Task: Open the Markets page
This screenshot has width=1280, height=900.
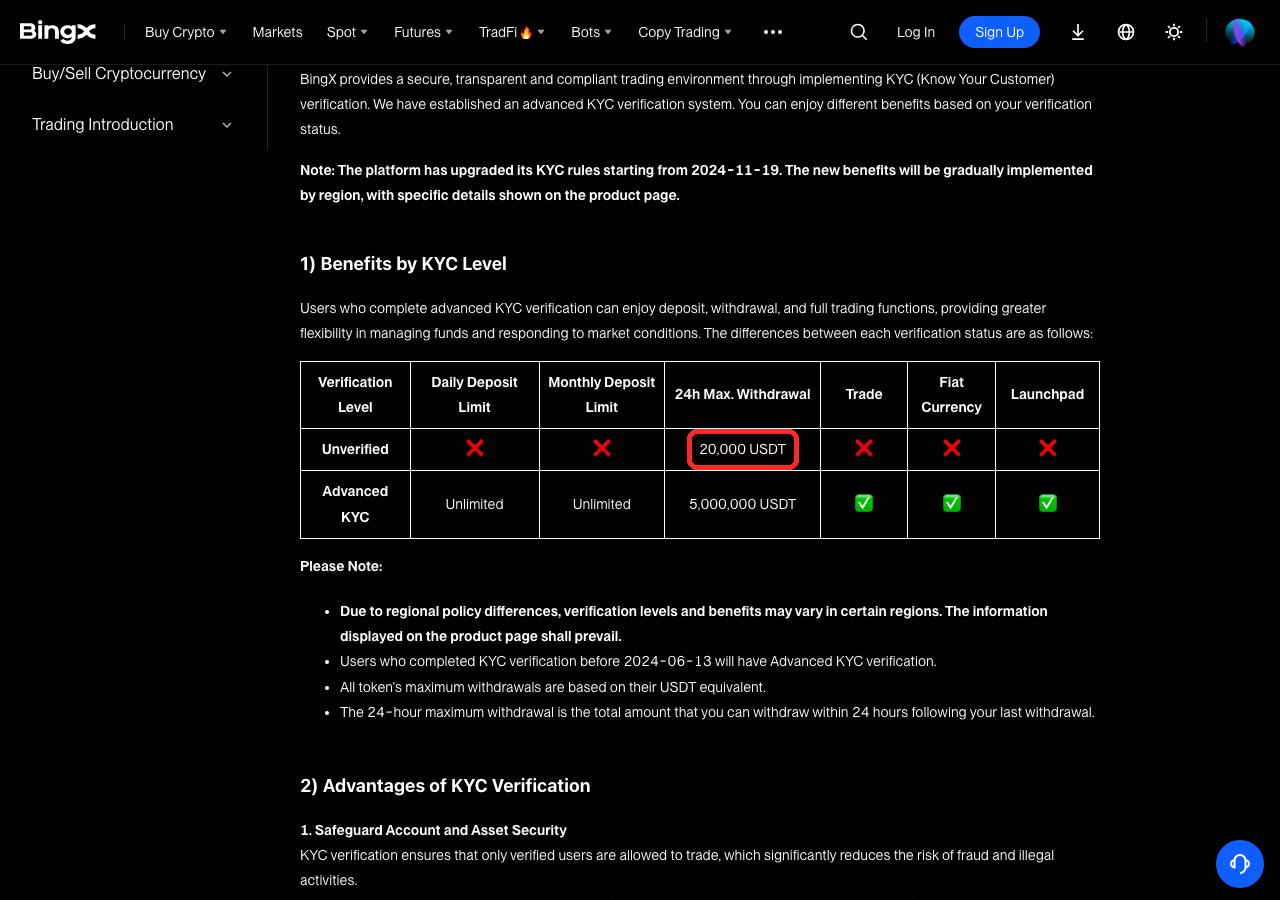Action: [x=277, y=32]
